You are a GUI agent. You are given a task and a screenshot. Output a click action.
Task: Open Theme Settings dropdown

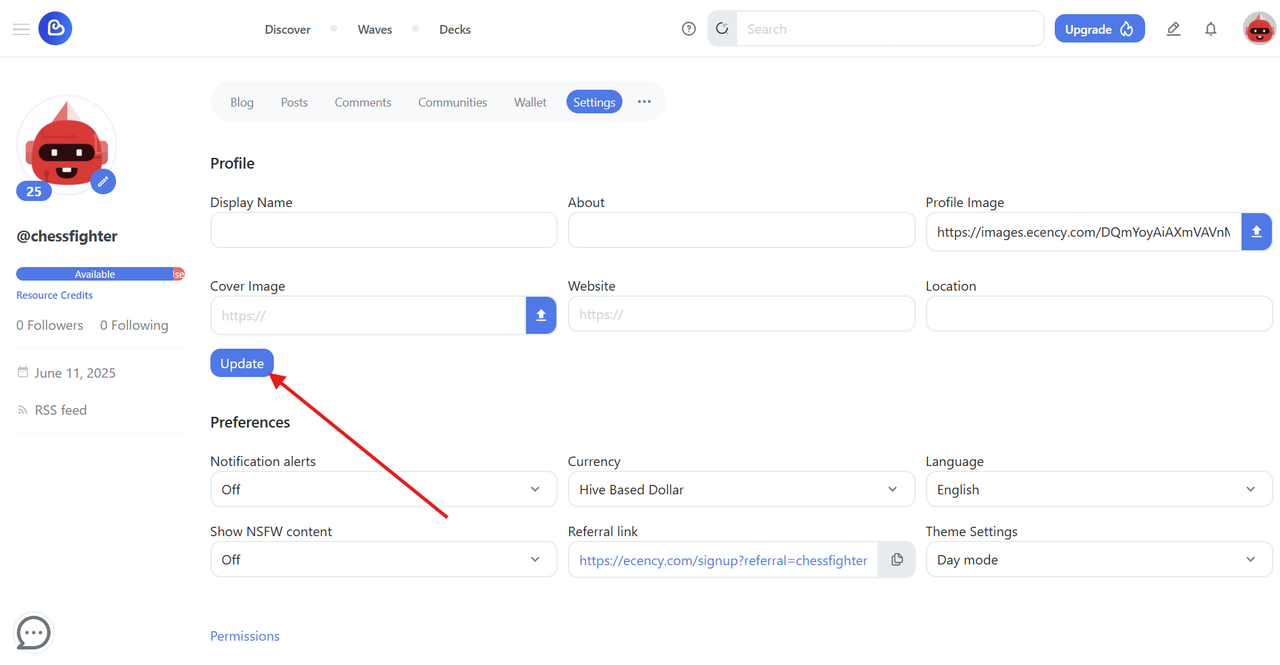[1099, 559]
